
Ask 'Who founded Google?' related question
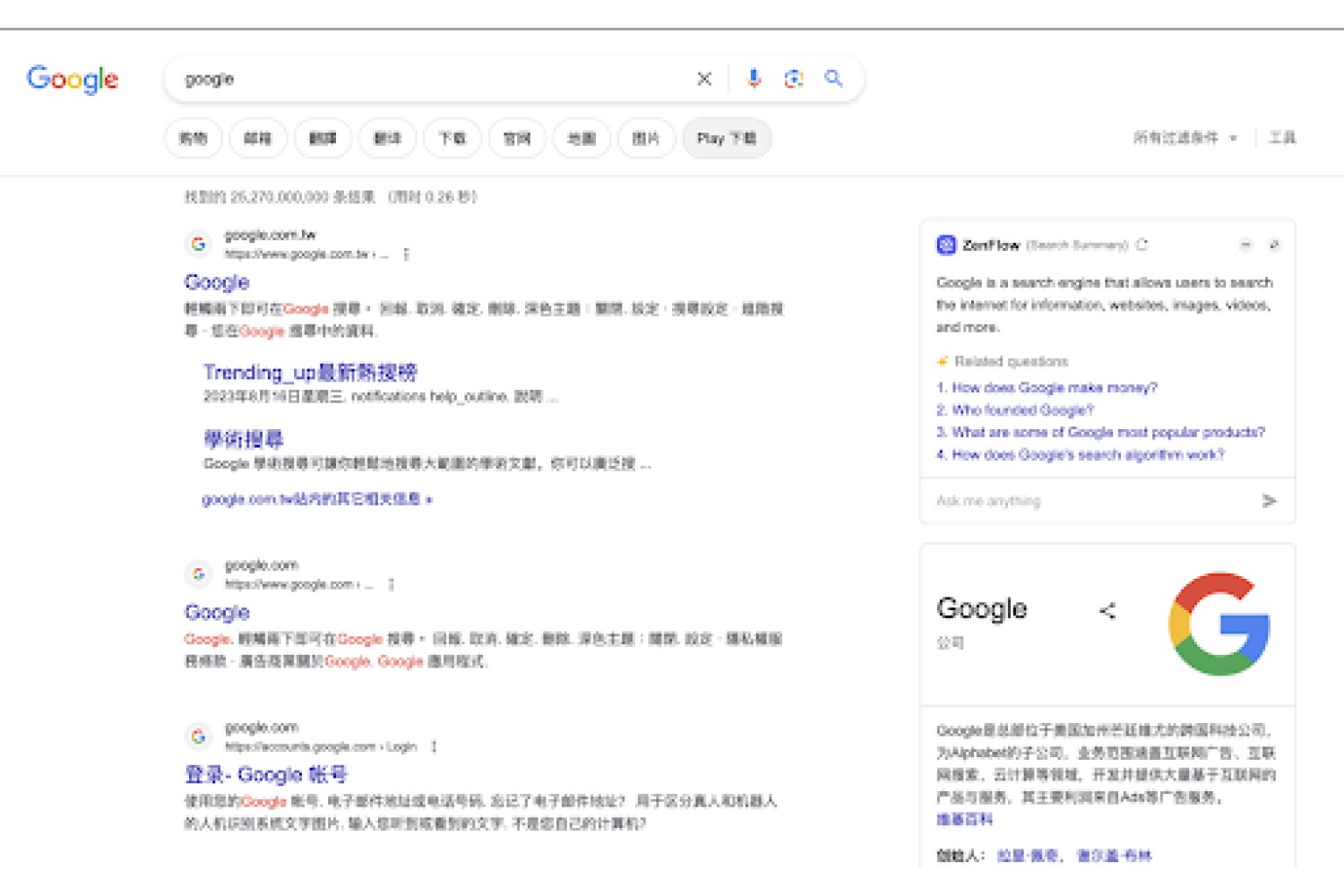pos(1015,410)
